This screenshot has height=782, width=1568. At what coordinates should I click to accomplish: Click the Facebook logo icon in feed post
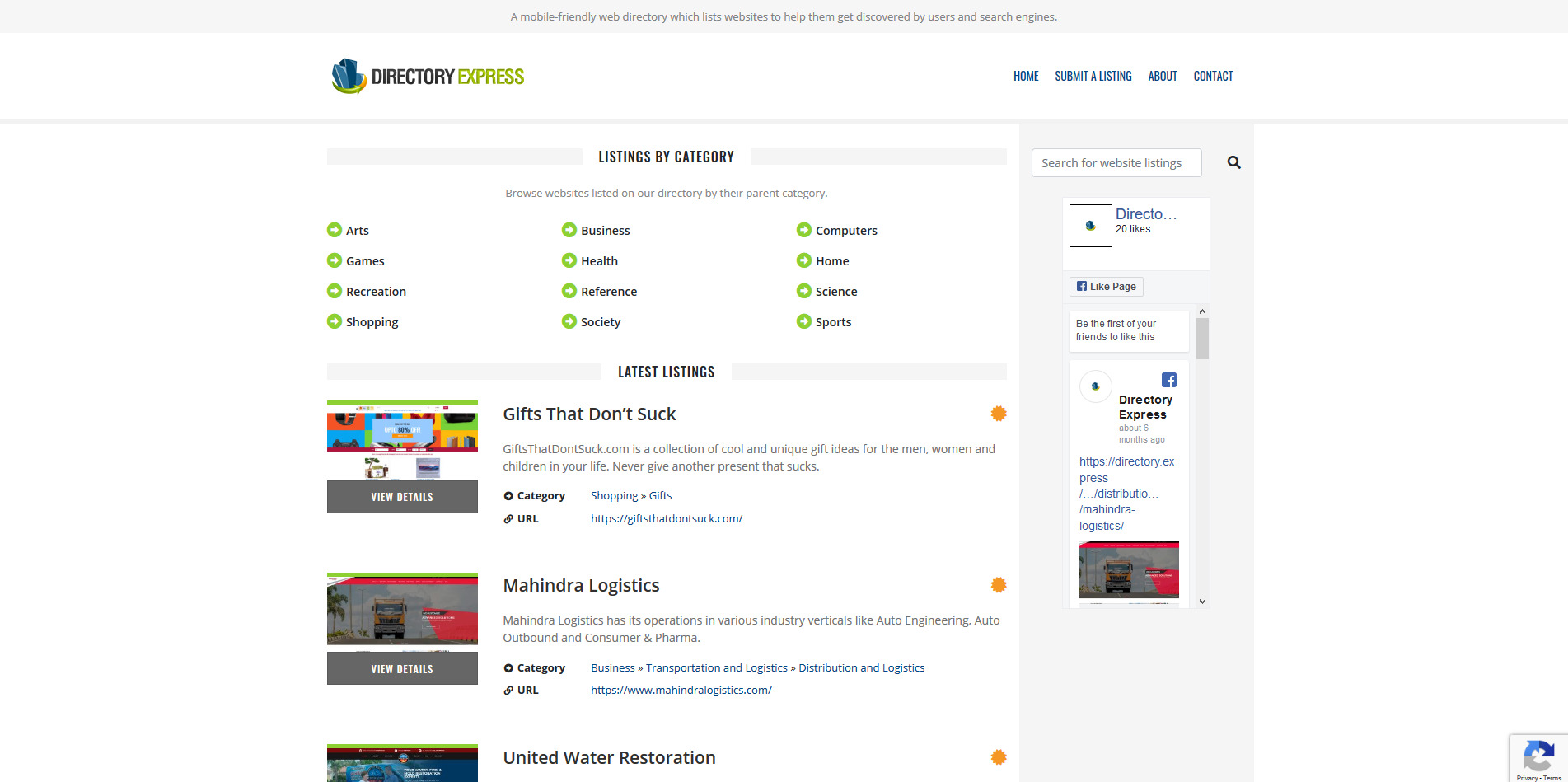[x=1169, y=380]
